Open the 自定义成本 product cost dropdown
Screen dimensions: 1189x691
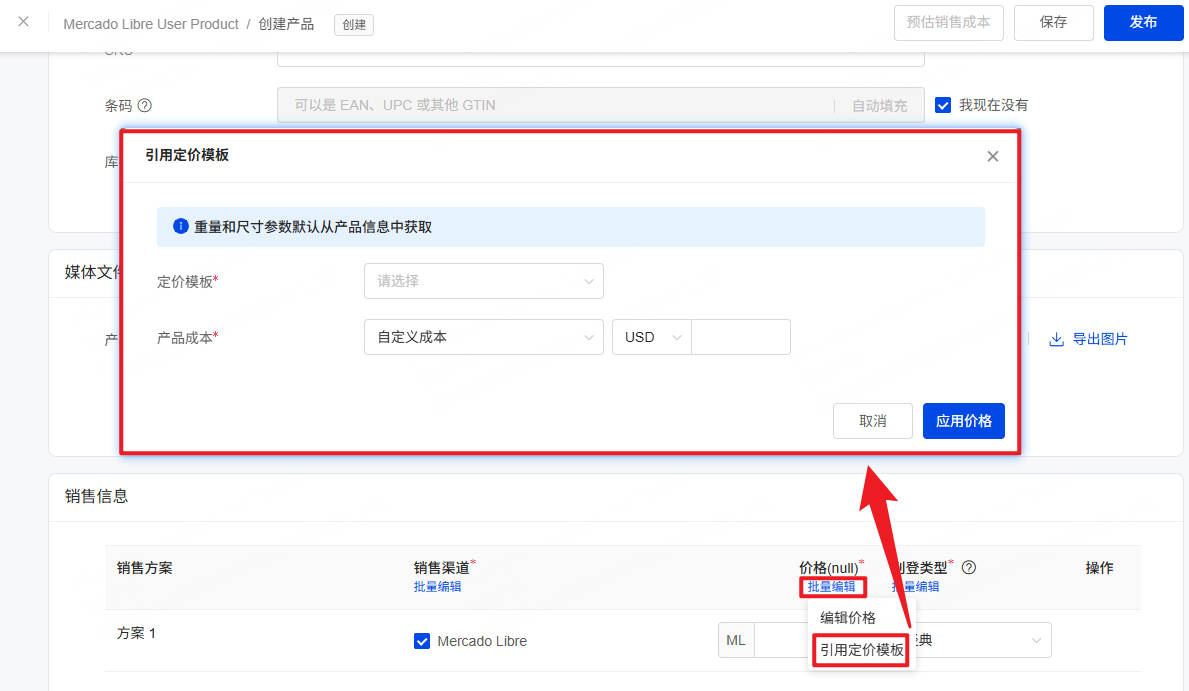point(484,337)
